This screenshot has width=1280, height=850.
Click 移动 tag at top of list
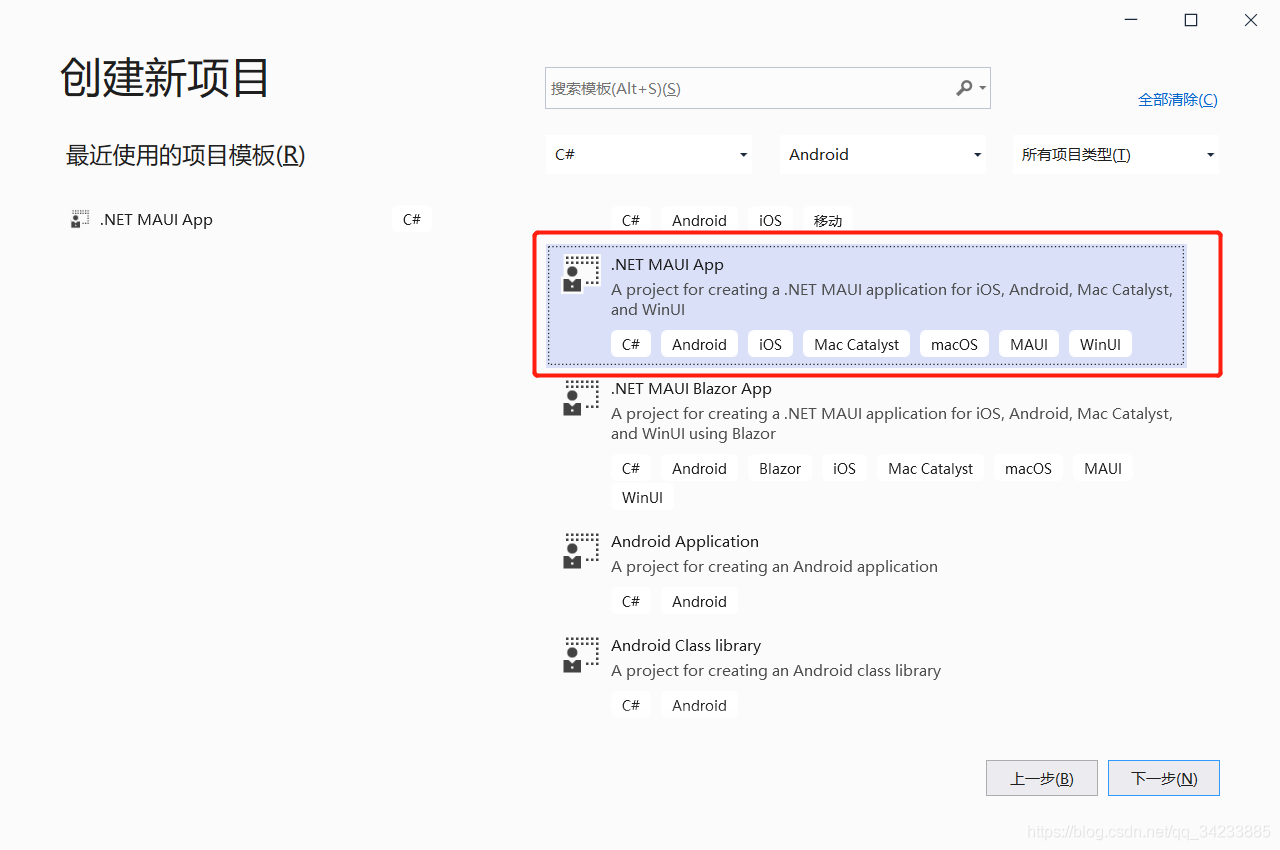pos(828,220)
